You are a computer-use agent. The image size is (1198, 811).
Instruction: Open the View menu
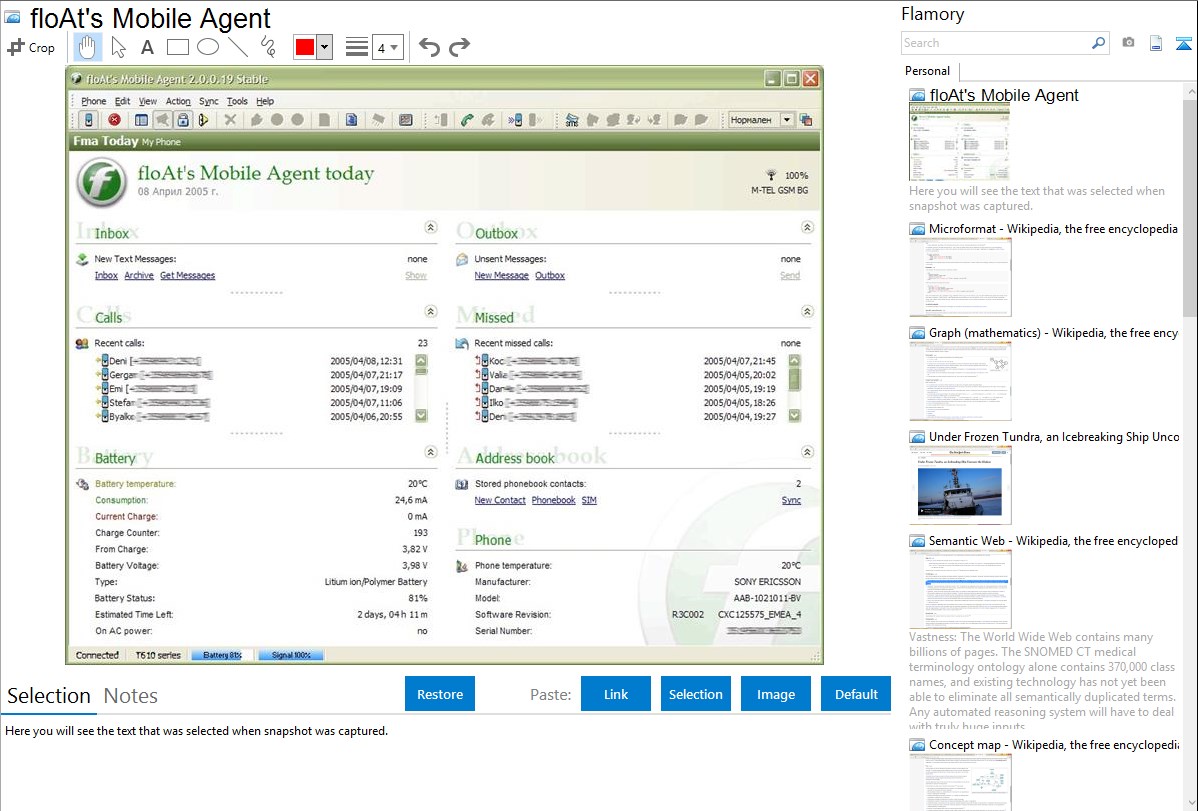147,101
